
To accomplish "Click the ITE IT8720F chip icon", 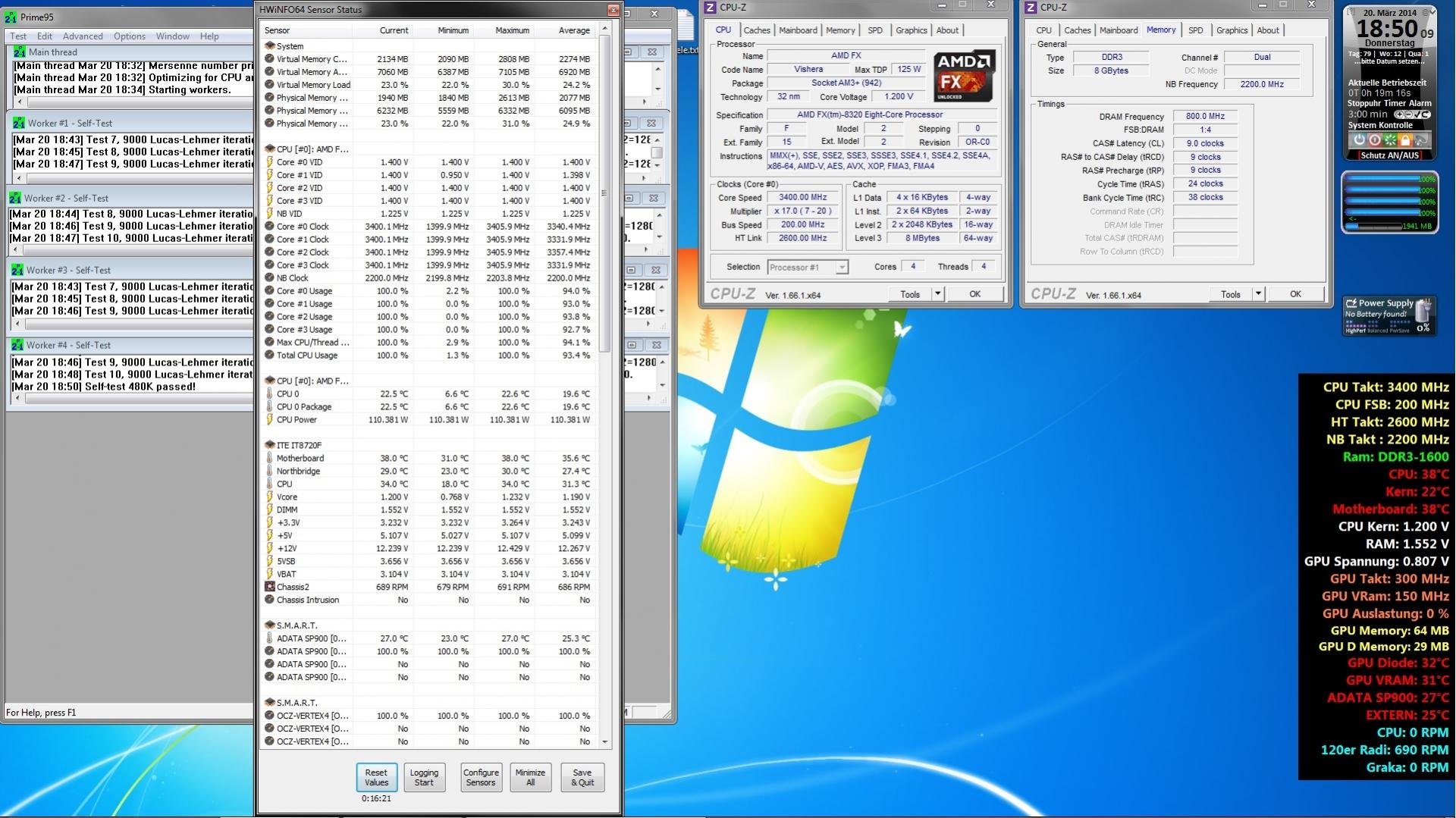I will click(x=269, y=445).
